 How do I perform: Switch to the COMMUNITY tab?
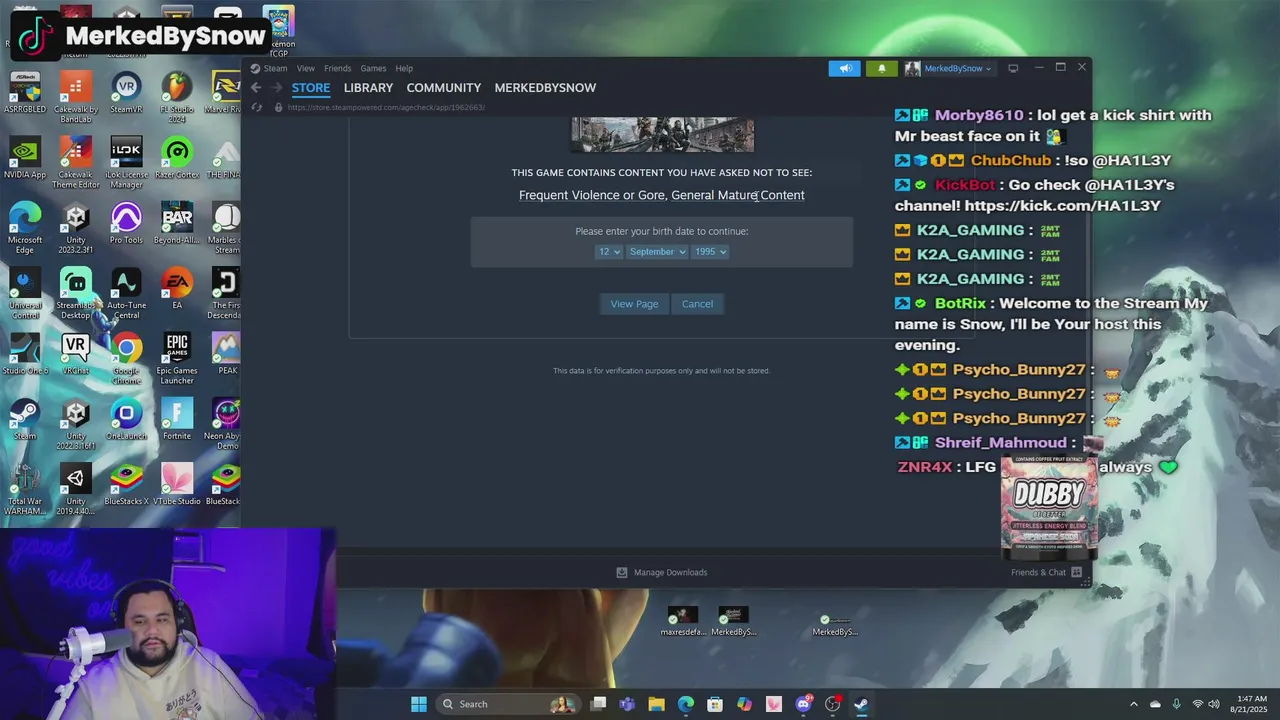click(x=443, y=88)
